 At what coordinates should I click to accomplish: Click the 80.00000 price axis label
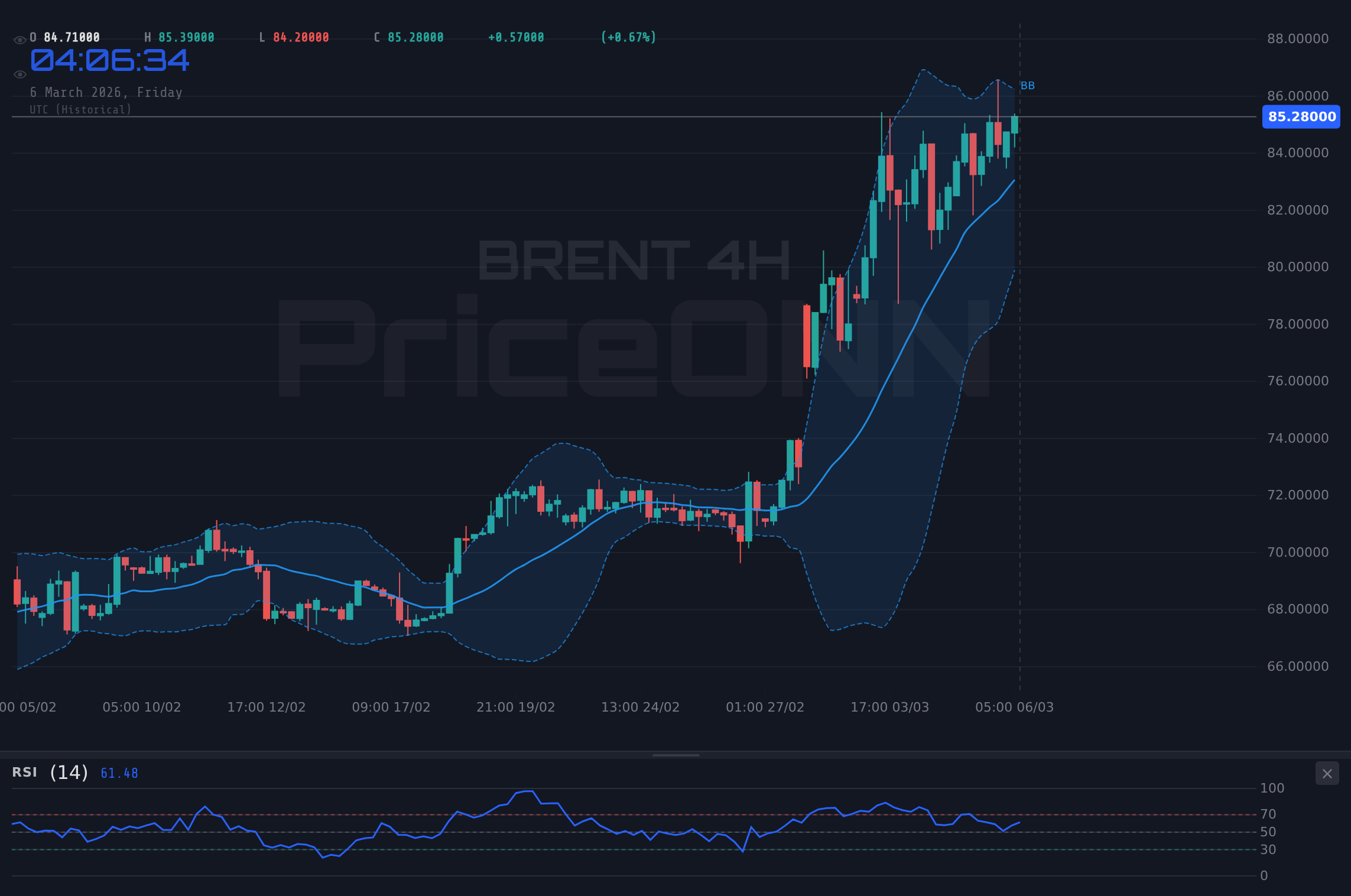coord(1298,267)
